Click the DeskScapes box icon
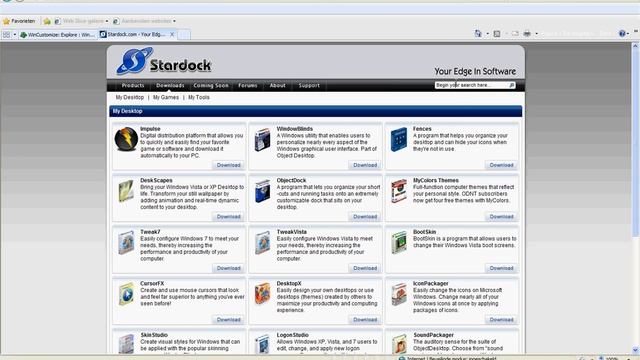This screenshot has width=640, height=360. [126, 191]
